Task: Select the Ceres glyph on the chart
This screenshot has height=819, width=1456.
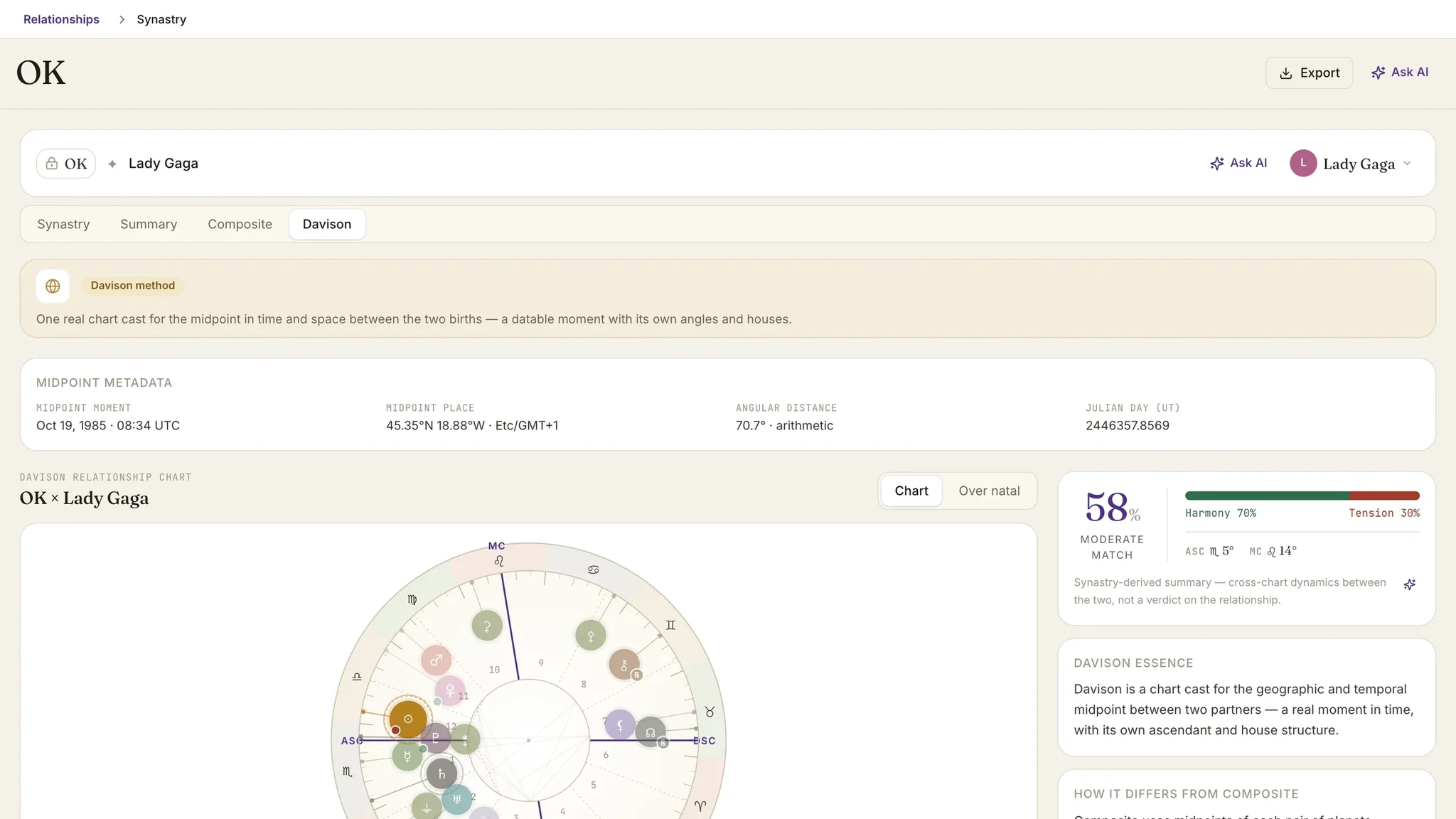Action: [487, 626]
